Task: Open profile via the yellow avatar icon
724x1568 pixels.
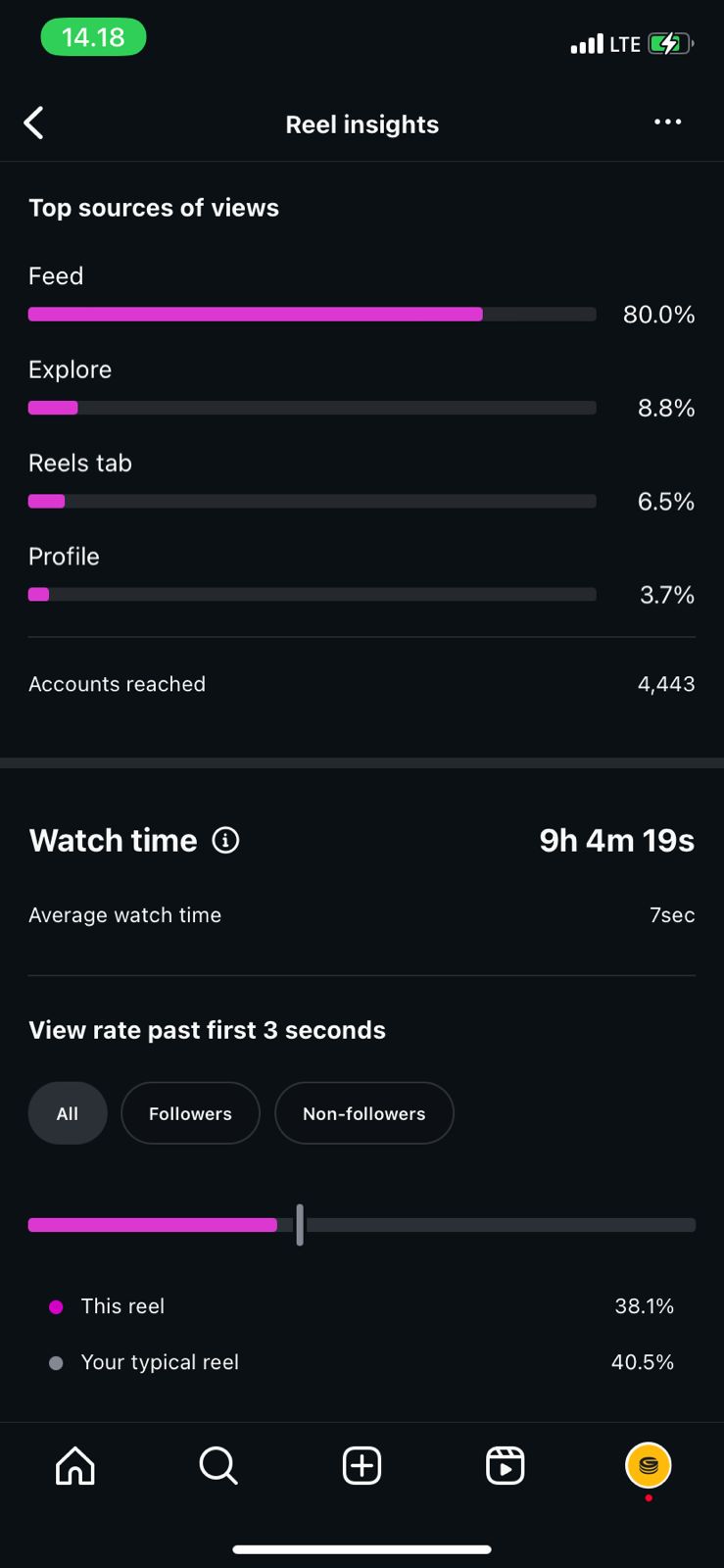Action: coord(648,1466)
